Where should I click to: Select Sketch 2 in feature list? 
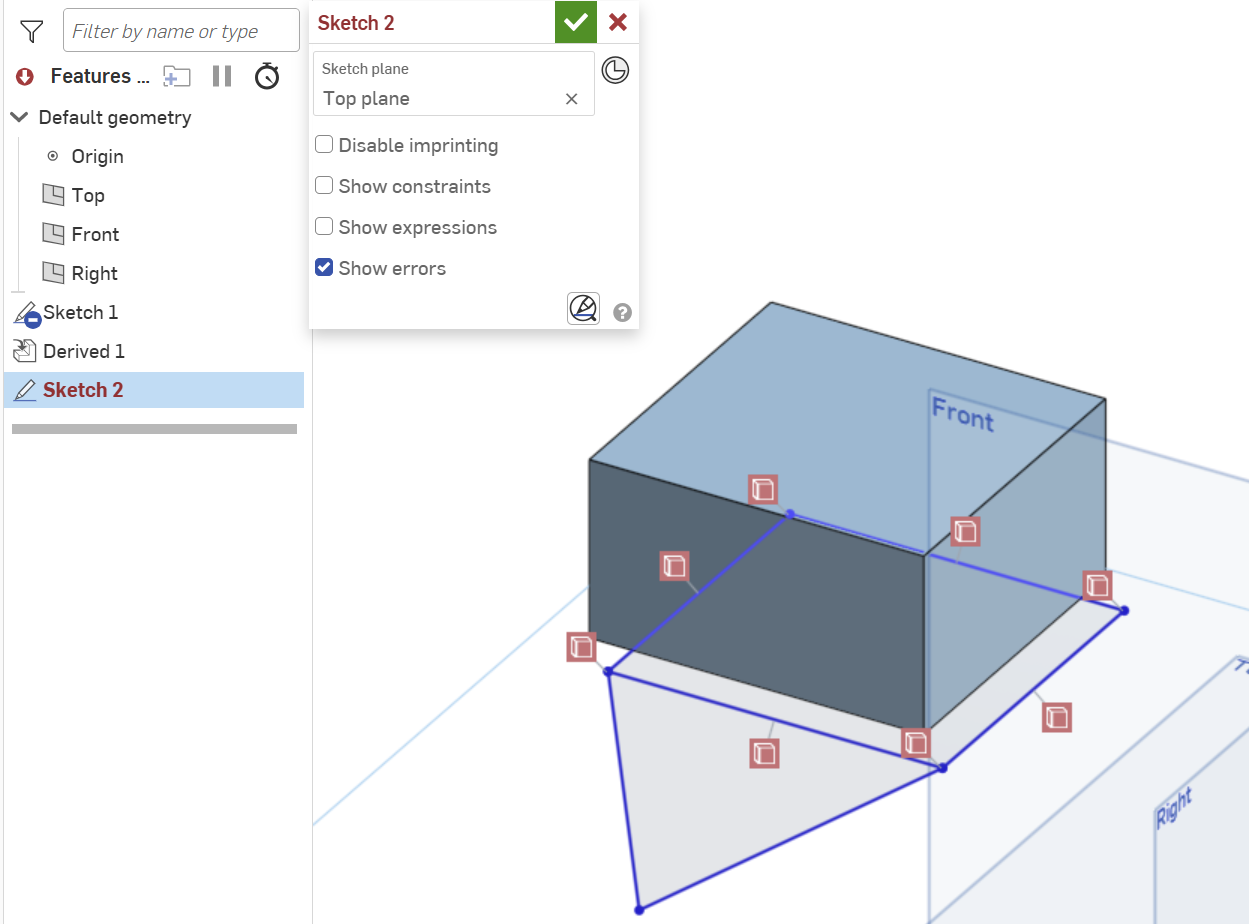pos(154,390)
